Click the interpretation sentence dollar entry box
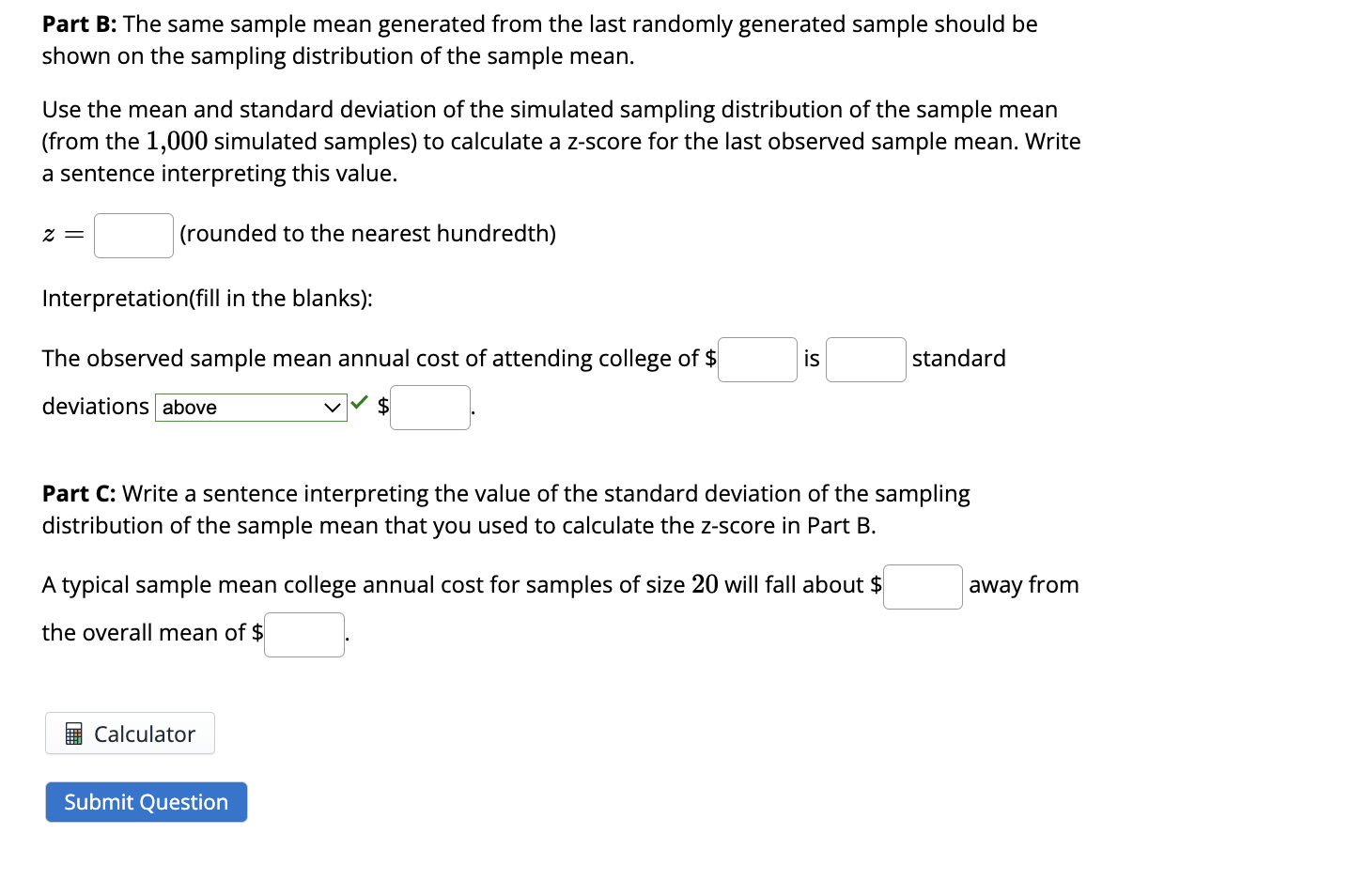 click(x=757, y=359)
